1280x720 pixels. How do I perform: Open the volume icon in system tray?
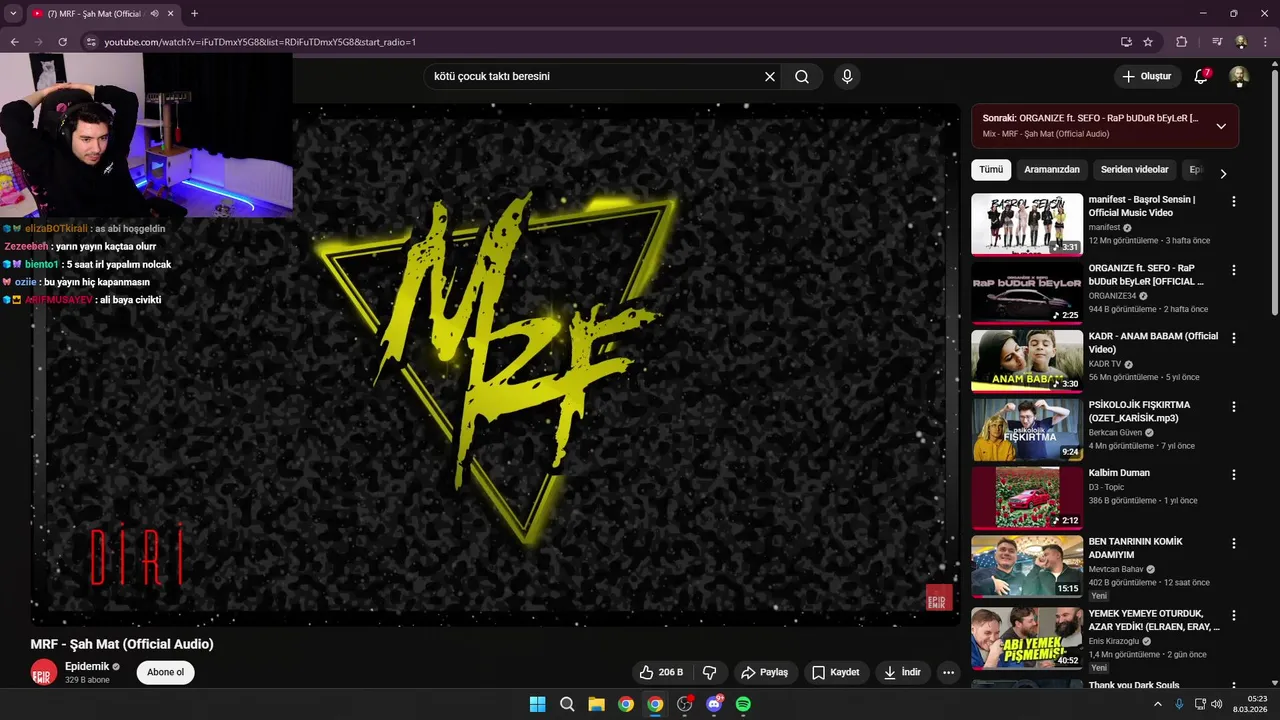pos(1217,704)
